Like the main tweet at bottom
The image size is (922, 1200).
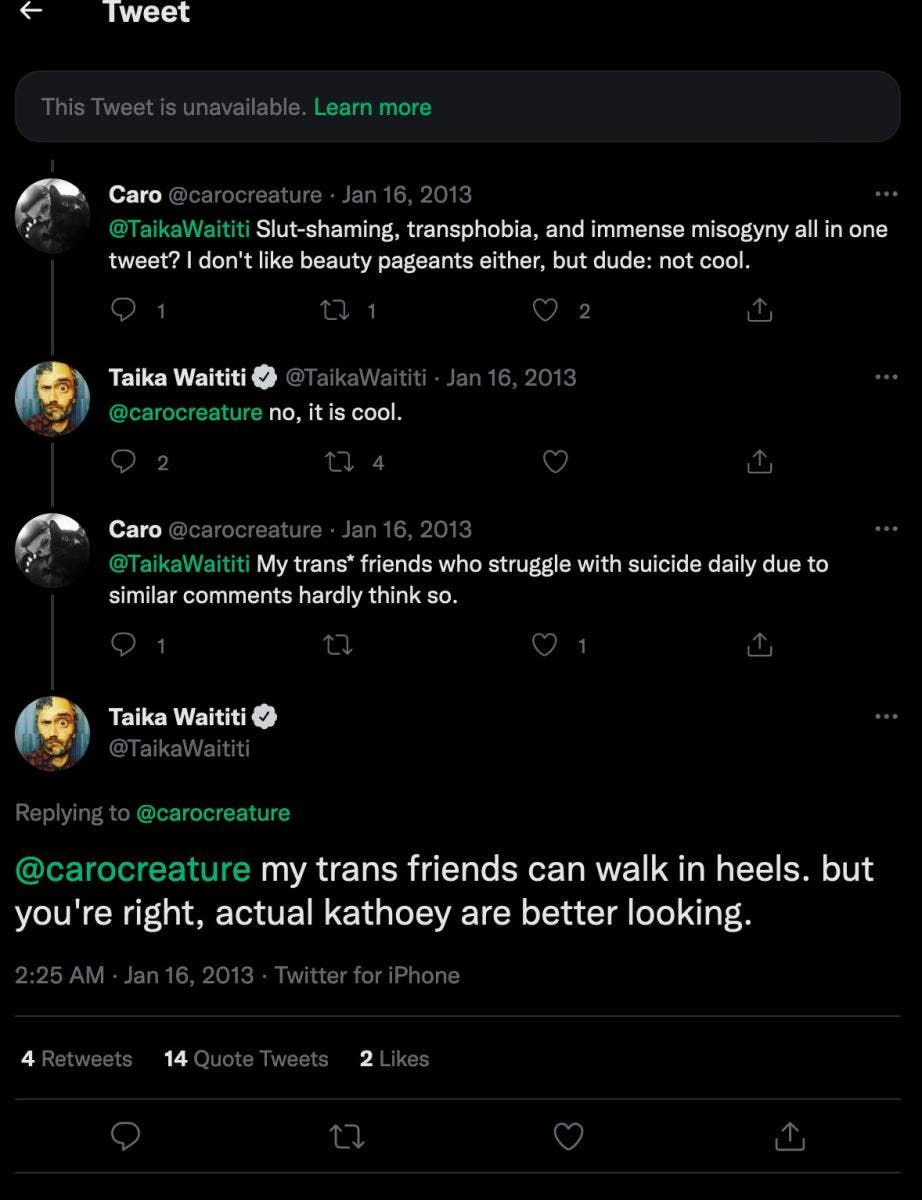point(568,1136)
